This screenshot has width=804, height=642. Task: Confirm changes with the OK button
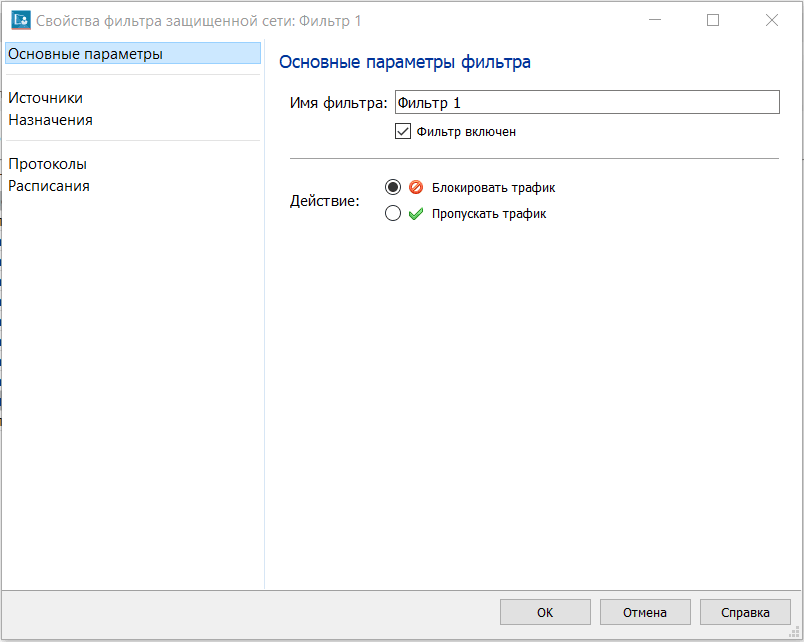click(x=545, y=612)
